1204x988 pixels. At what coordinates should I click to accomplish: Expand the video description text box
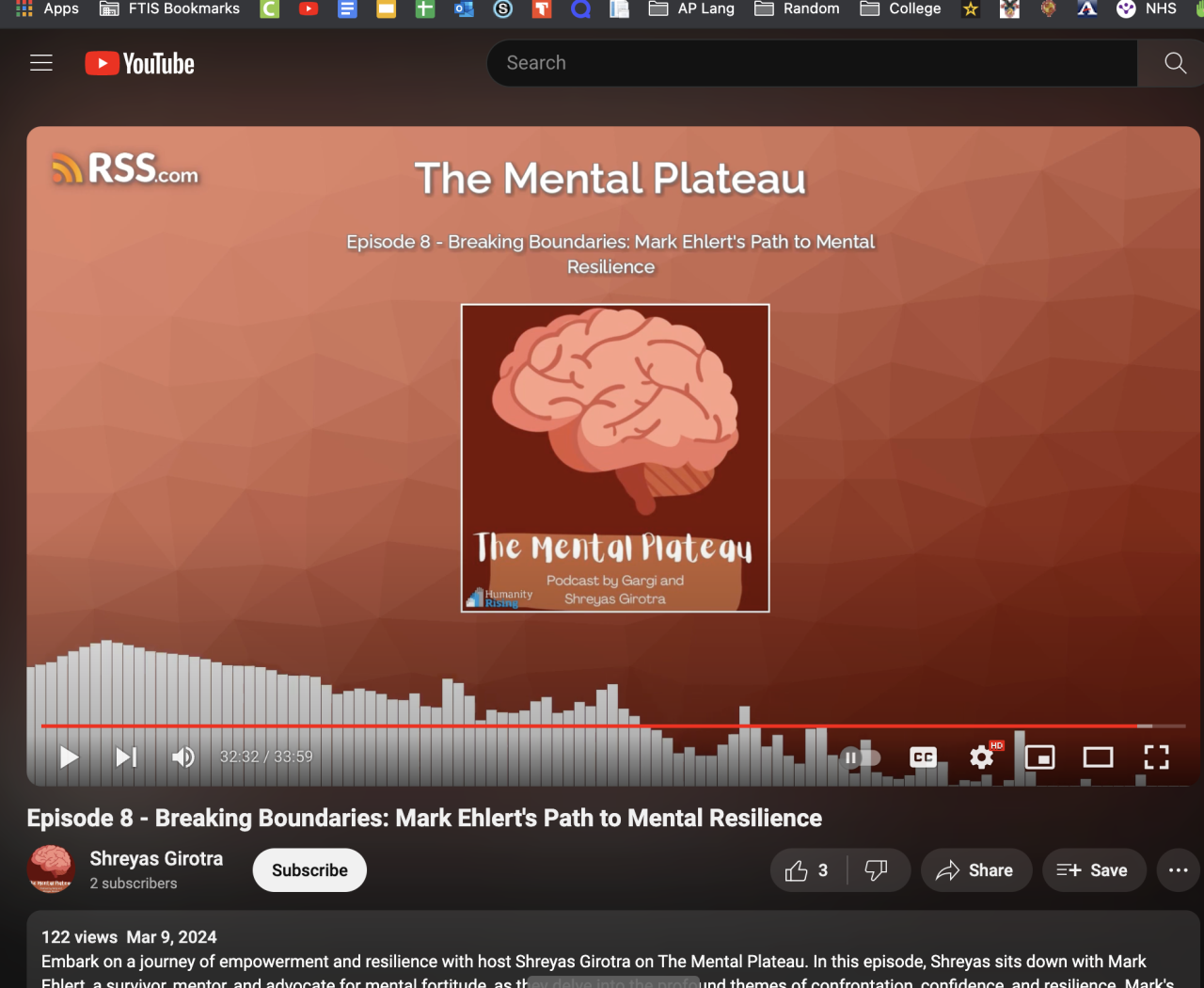pyautogui.click(x=613, y=949)
